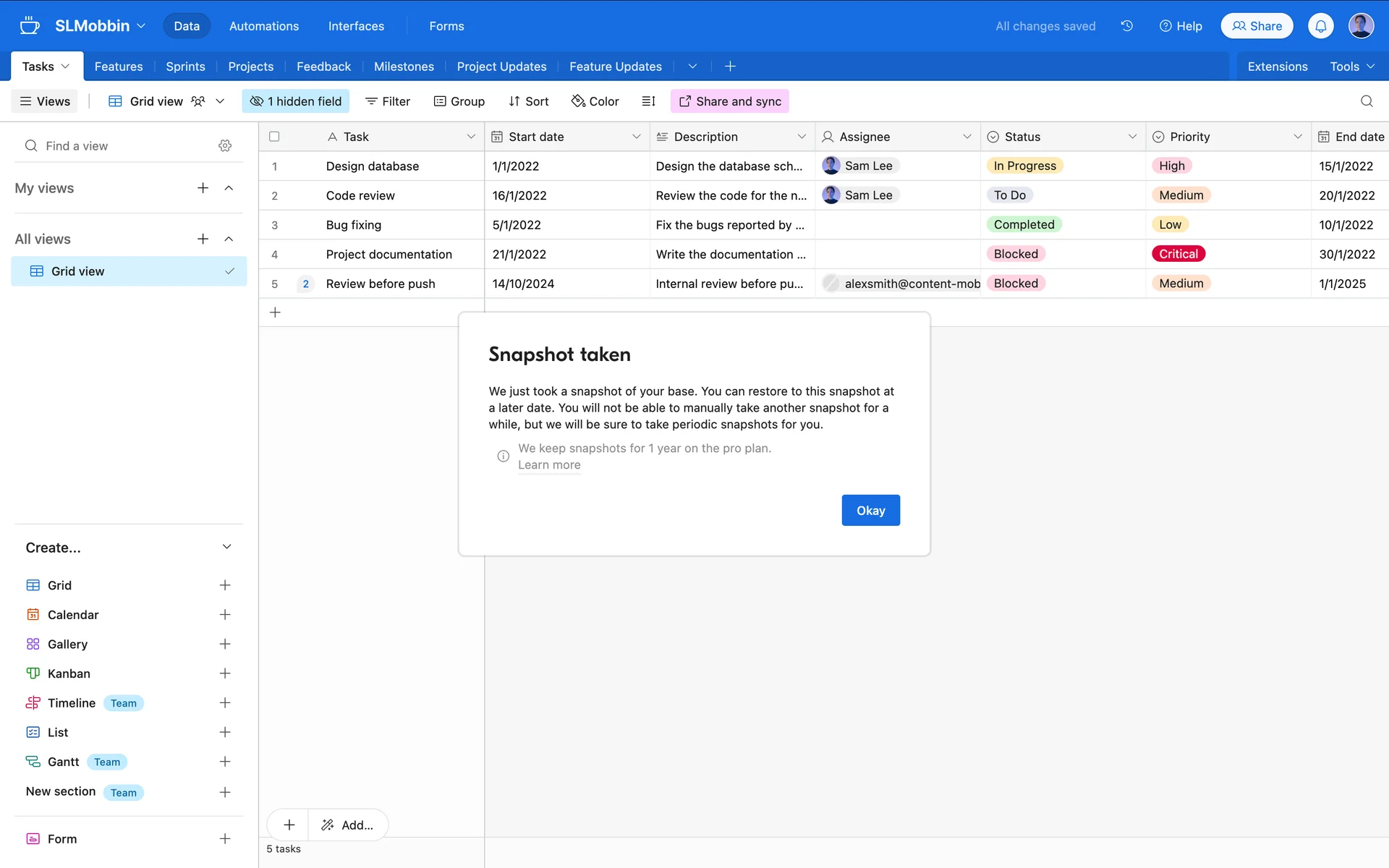The width and height of the screenshot is (1389, 868).
Task: Collapse the My views section
Action: pyautogui.click(x=229, y=188)
